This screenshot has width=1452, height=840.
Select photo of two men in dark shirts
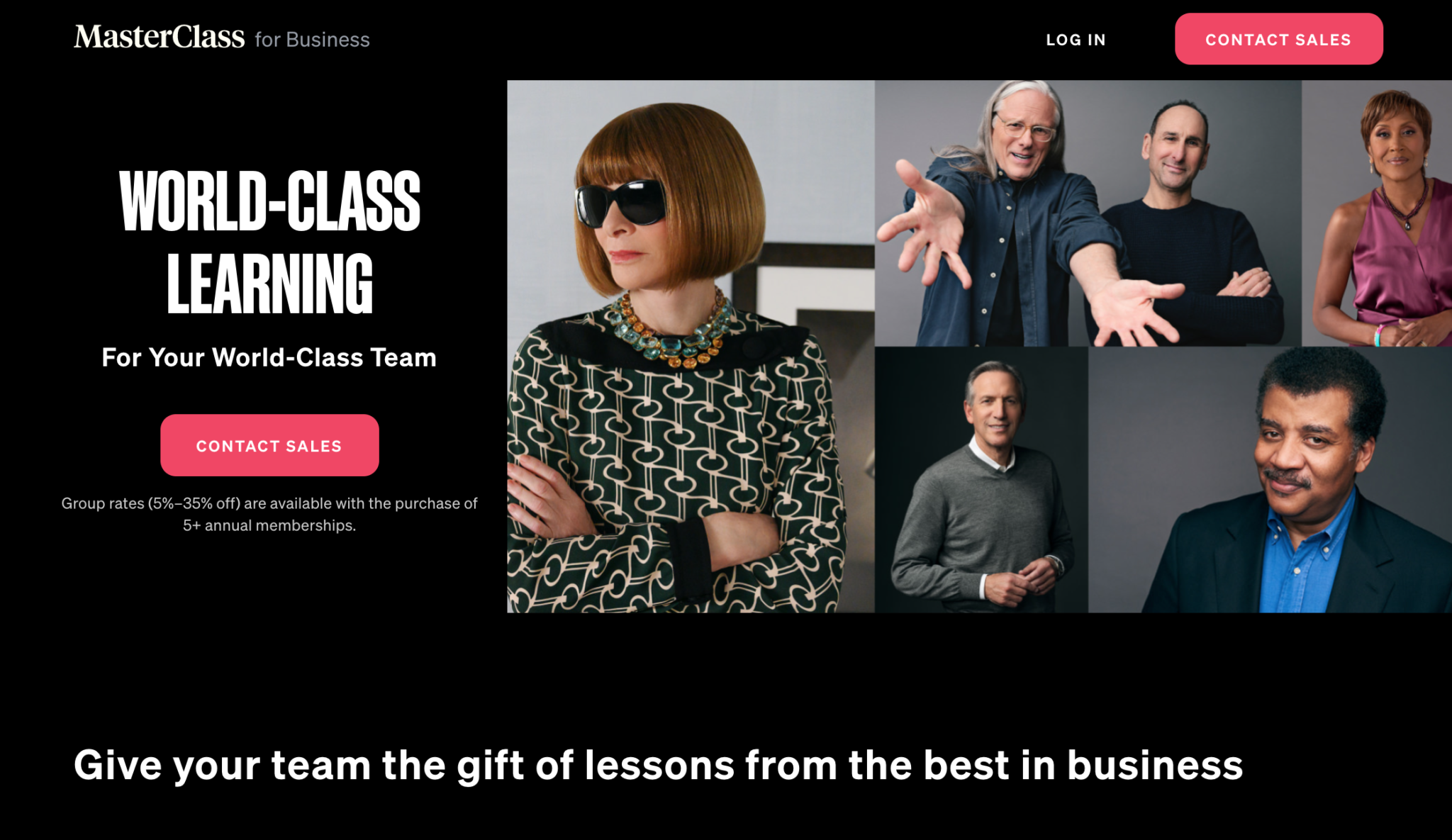[1088, 213]
